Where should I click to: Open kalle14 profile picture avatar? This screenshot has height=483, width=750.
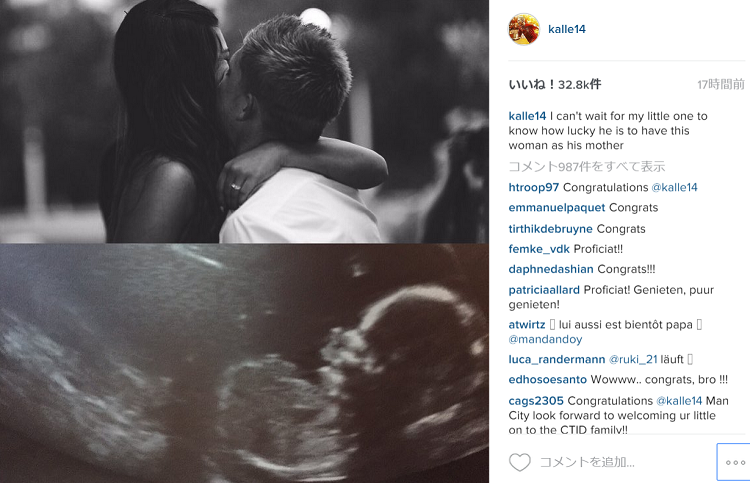pos(524,29)
